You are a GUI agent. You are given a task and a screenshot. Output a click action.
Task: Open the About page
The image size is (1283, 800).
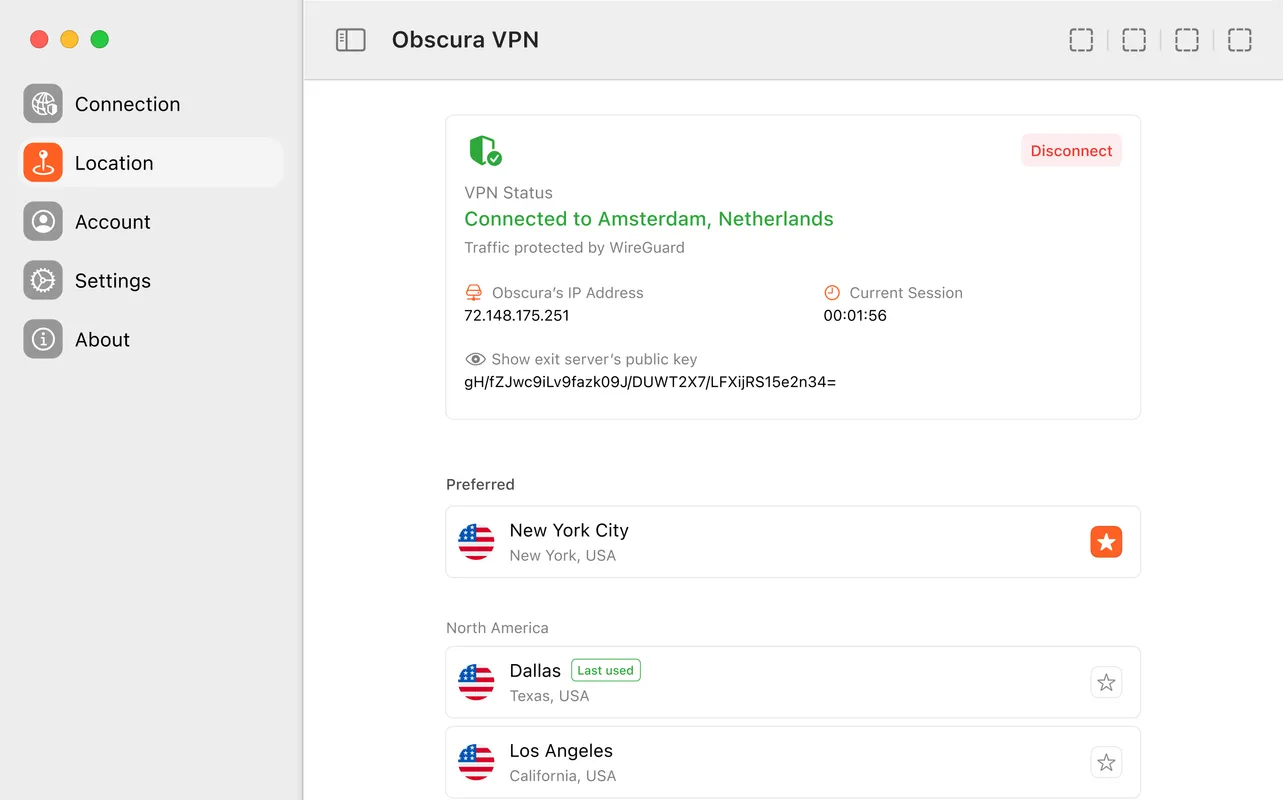tap(43, 339)
